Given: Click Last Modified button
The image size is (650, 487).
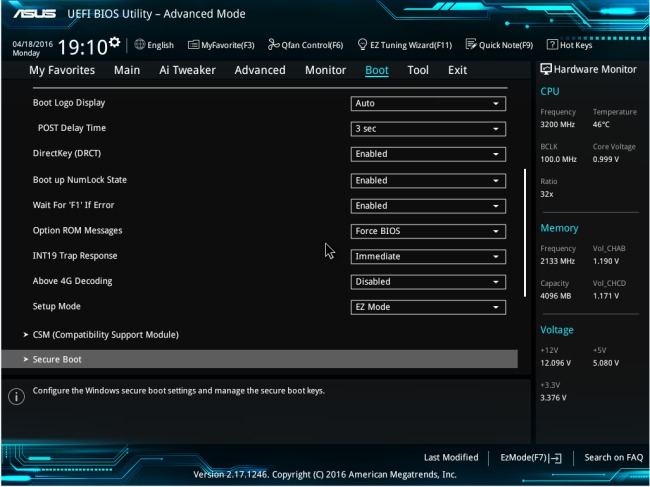Looking at the screenshot, I should coord(451,458).
